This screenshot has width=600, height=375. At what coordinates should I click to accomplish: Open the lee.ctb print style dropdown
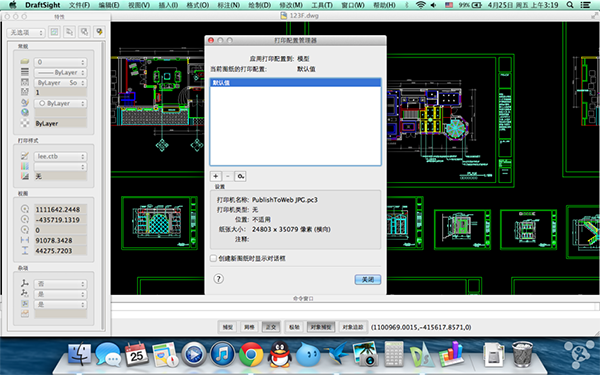point(60,156)
